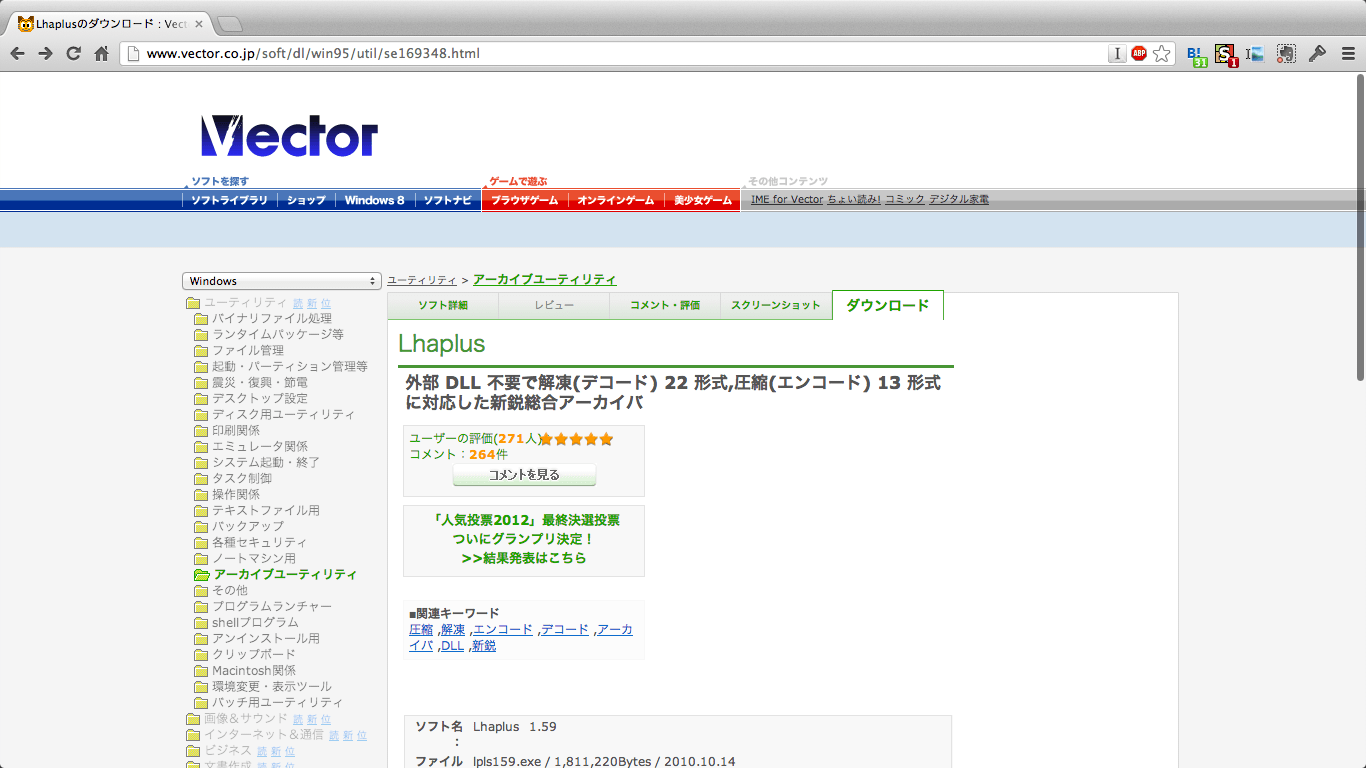Open ランタイムパッケージ等 category in sidebar

pos(278,335)
